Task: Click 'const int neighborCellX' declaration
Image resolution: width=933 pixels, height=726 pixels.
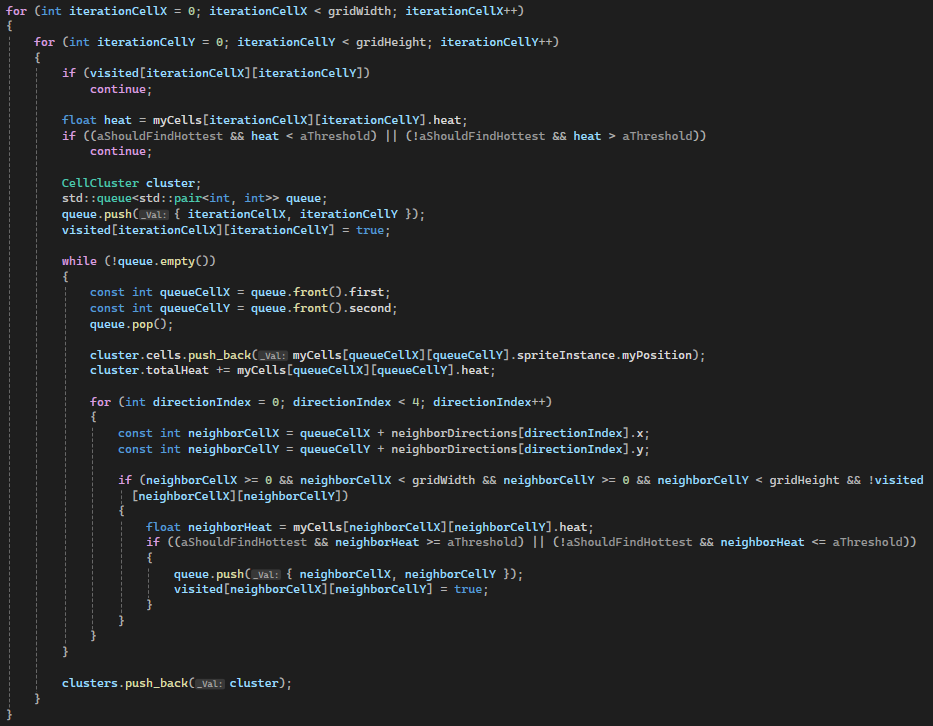Action: (x=198, y=433)
